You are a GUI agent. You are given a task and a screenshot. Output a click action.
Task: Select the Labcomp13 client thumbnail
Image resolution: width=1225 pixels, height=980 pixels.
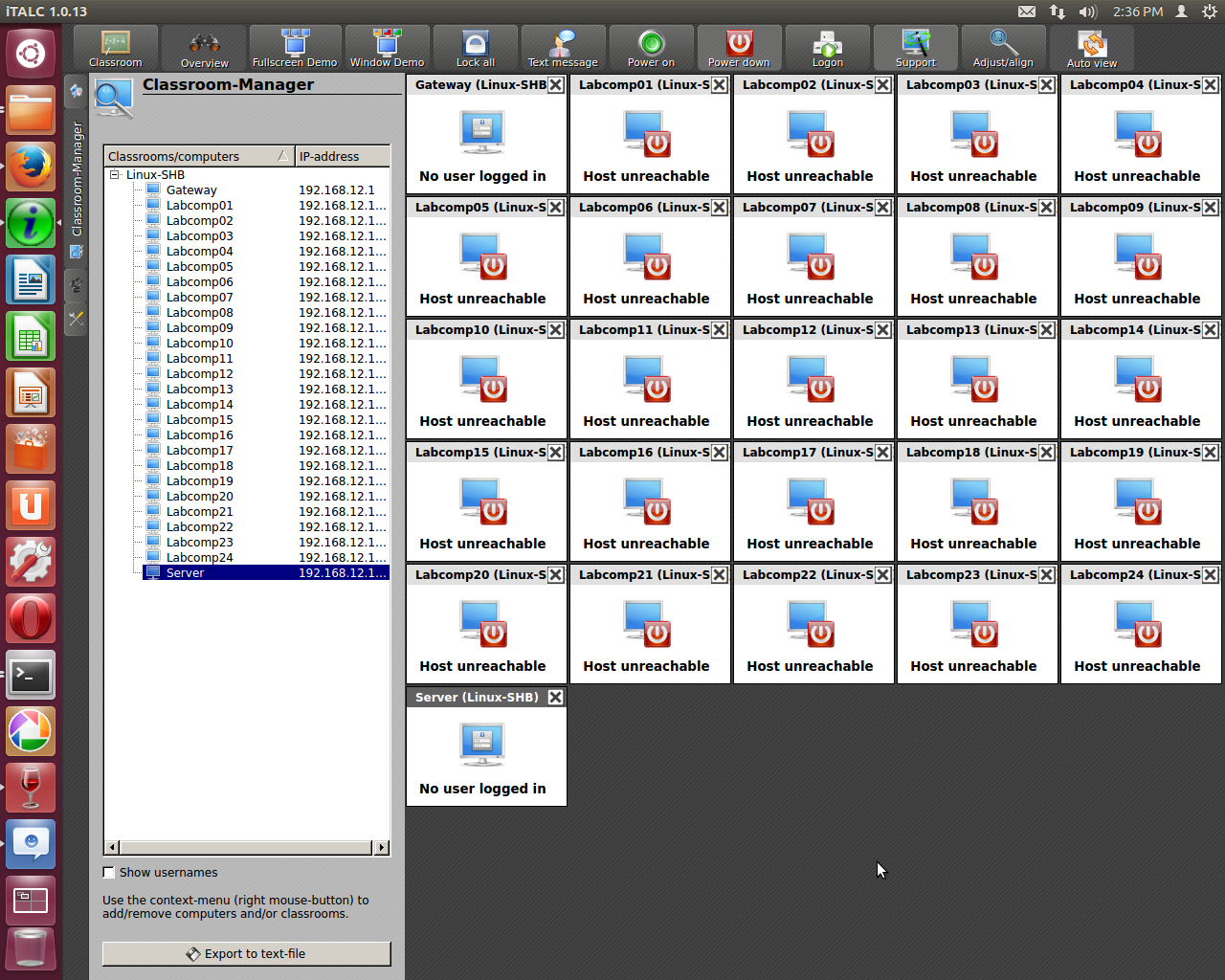click(978, 377)
